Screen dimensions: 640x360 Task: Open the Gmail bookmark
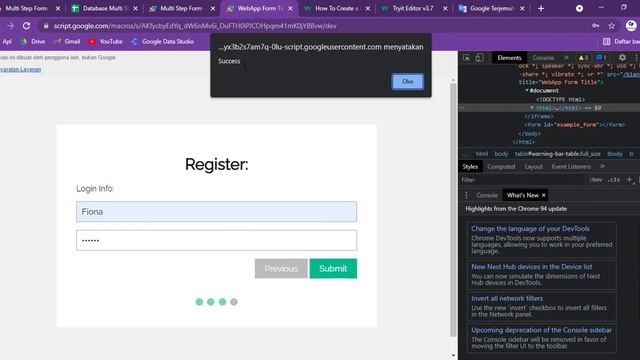point(67,42)
